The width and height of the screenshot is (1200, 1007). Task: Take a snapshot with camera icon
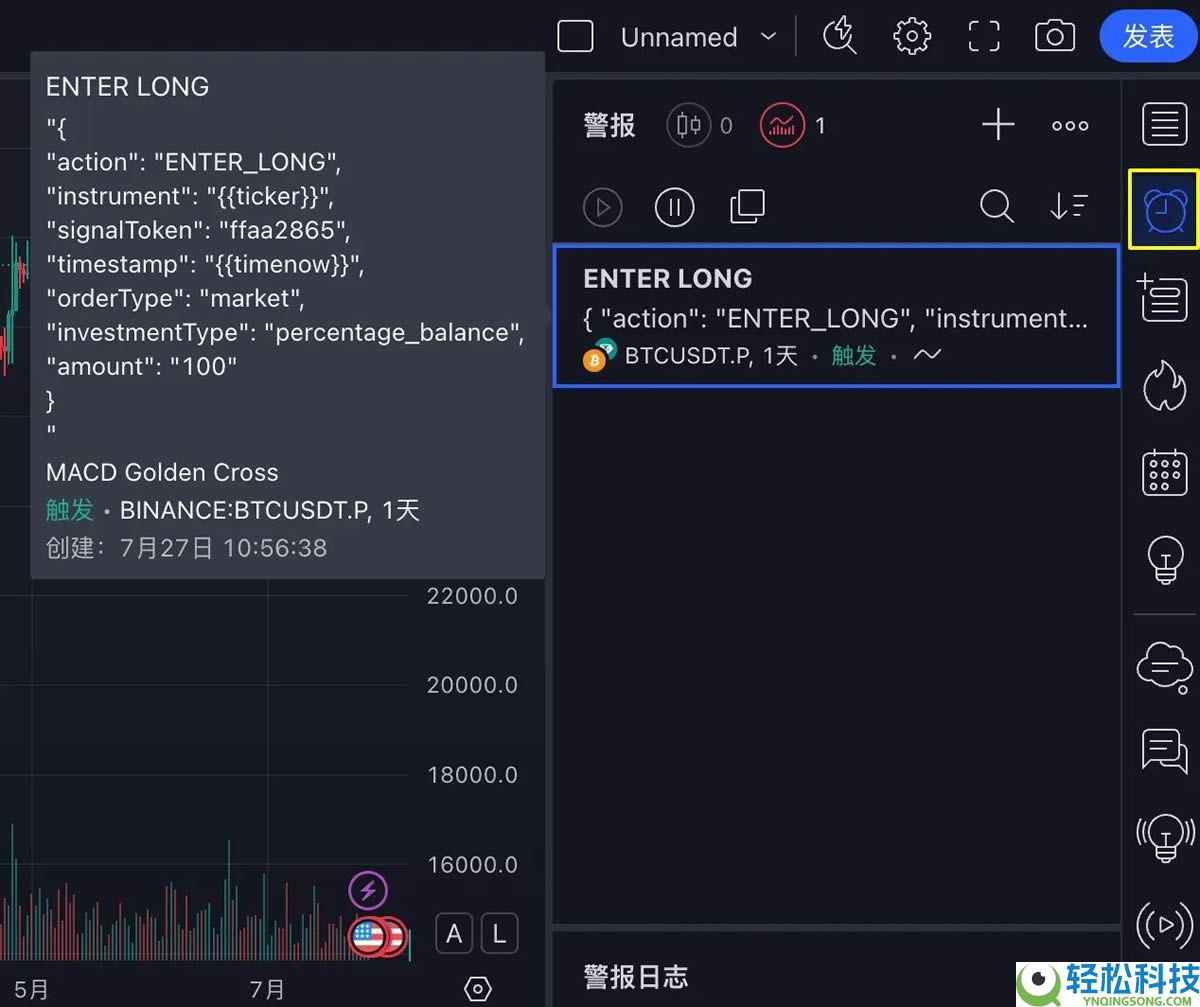[1055, 37]
